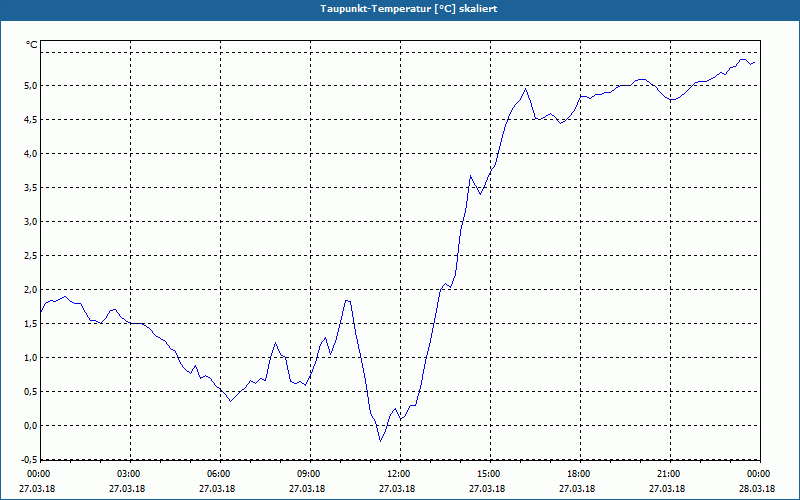
Task: Click the 3,5 y-axis value
Action: (x=31, y=188)
